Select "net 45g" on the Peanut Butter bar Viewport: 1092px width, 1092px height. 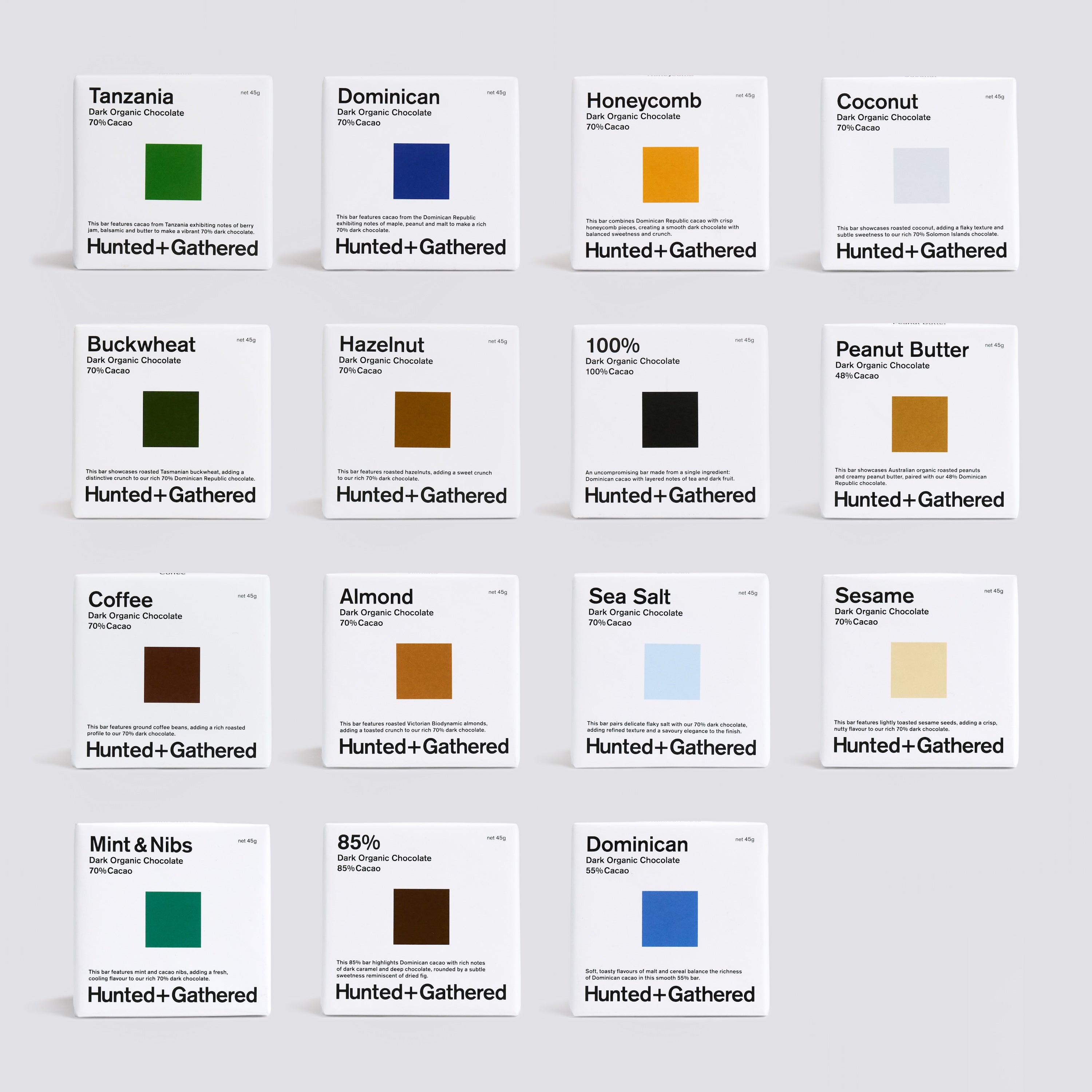(x=994, y=345)
